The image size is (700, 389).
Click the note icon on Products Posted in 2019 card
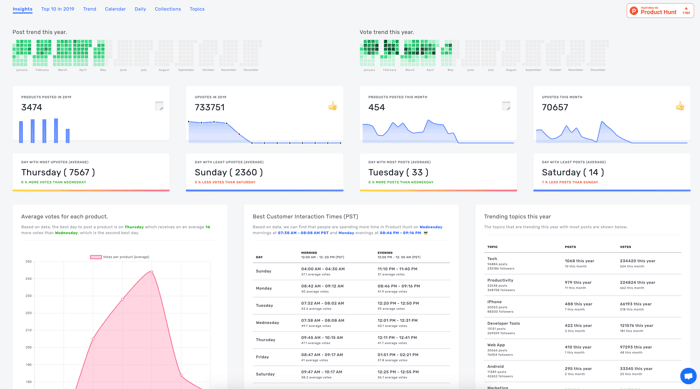[x=159, y=106]
